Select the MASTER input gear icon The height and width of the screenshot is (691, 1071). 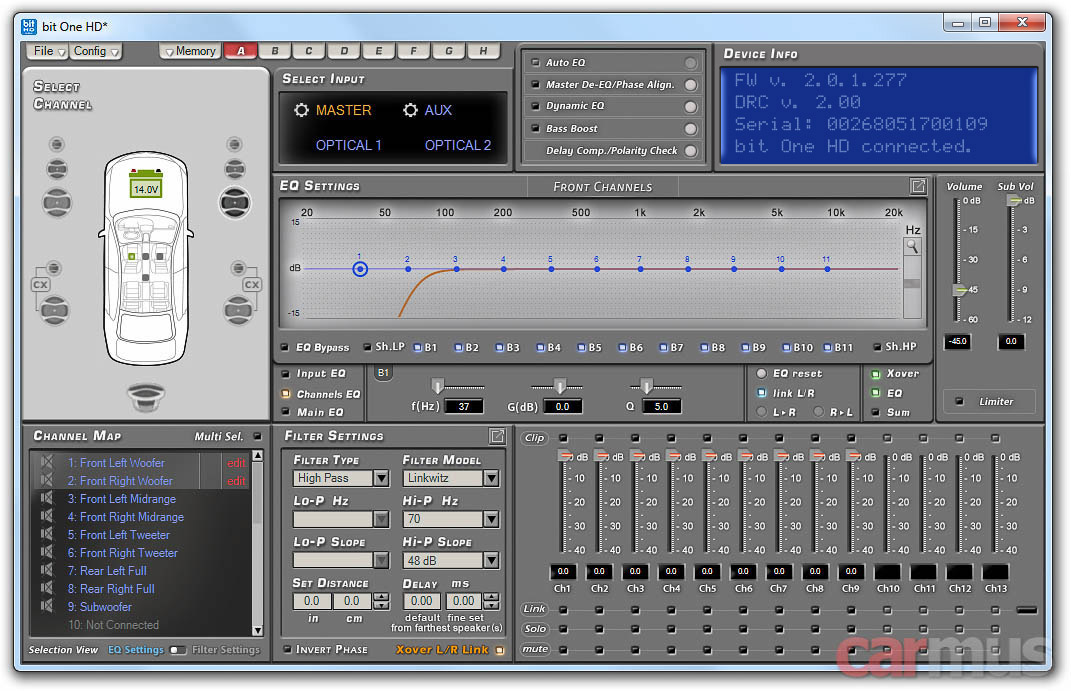tap(301, 110)
